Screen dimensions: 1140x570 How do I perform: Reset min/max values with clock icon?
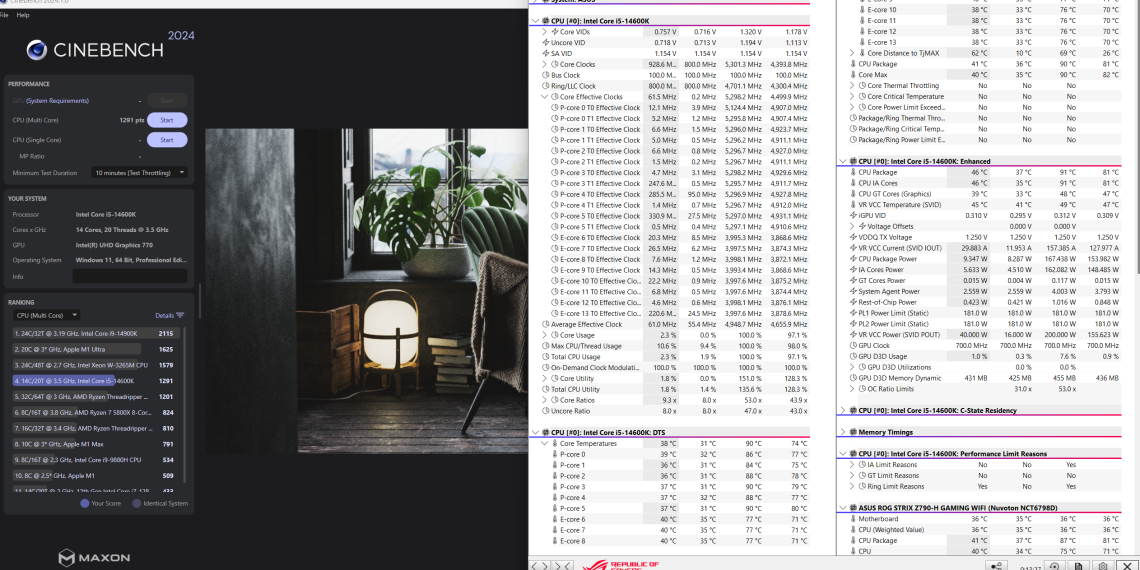coord(1055,566)
